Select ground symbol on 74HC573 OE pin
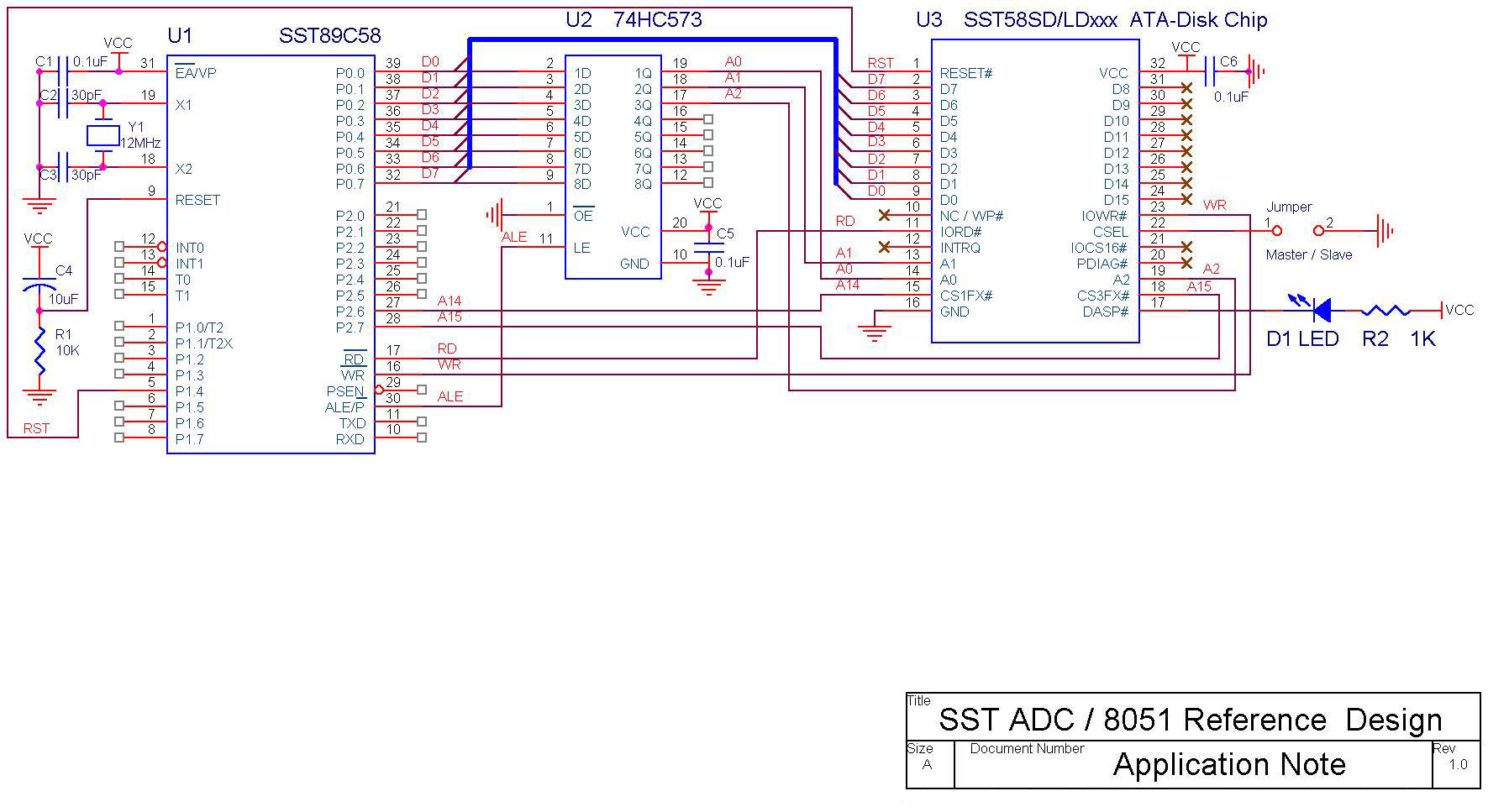This screenshot has height=812, width=1488. pyautogui.click(x=494, y=215)
